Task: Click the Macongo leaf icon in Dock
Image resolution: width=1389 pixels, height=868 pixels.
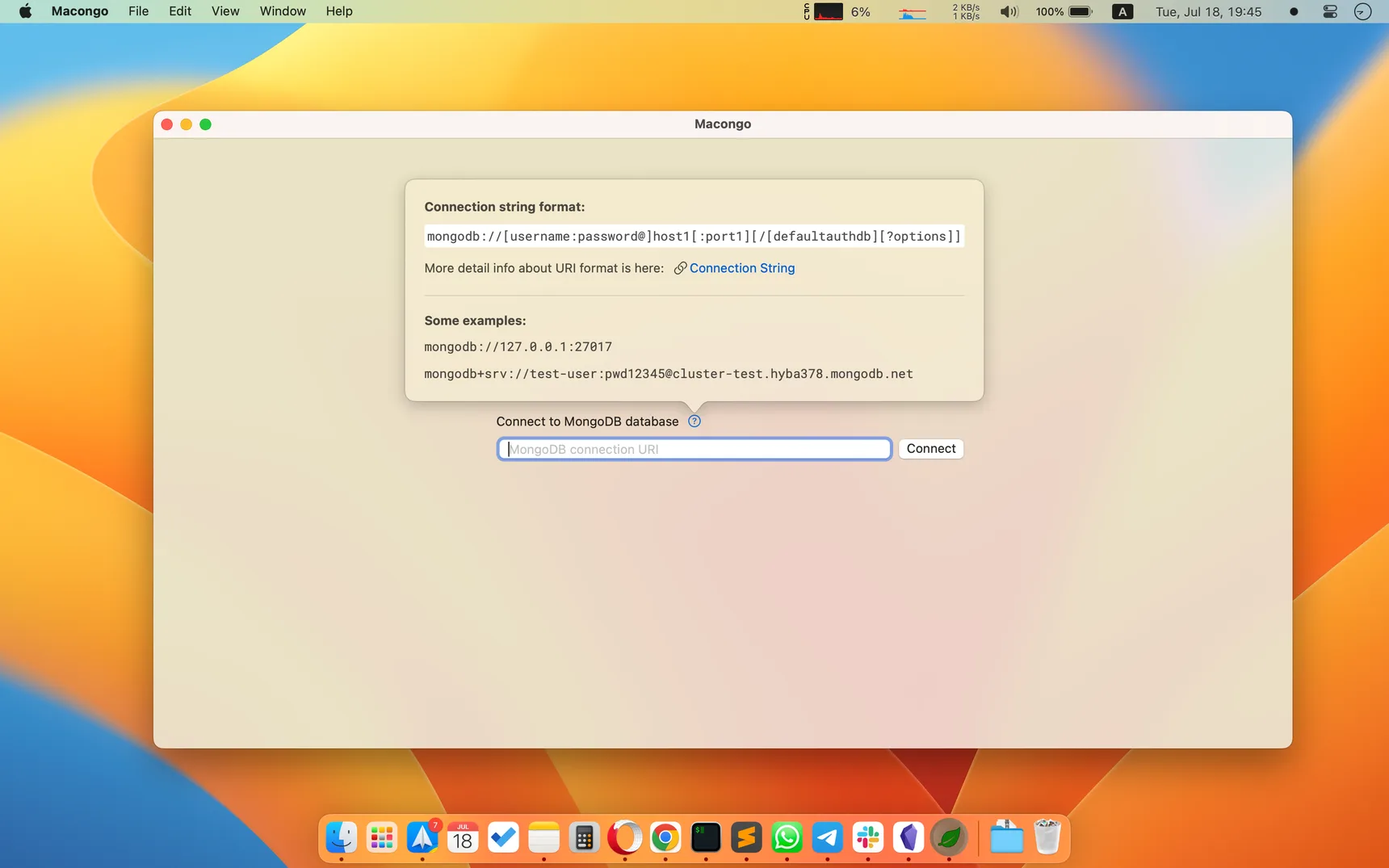Action: point(949,838)
